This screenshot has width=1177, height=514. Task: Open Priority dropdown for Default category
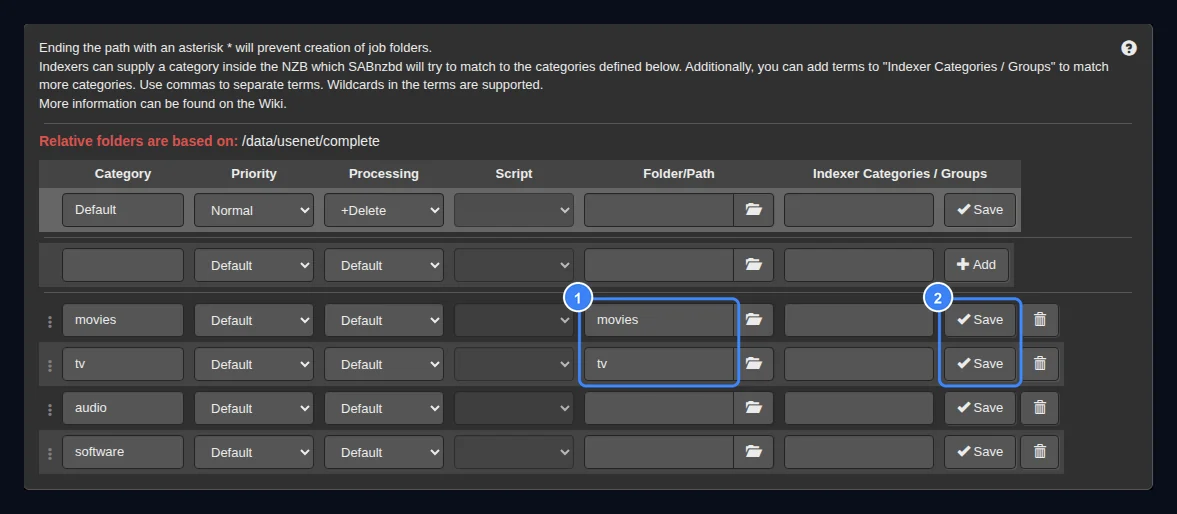pyautogui.click(x=254, y=210)
